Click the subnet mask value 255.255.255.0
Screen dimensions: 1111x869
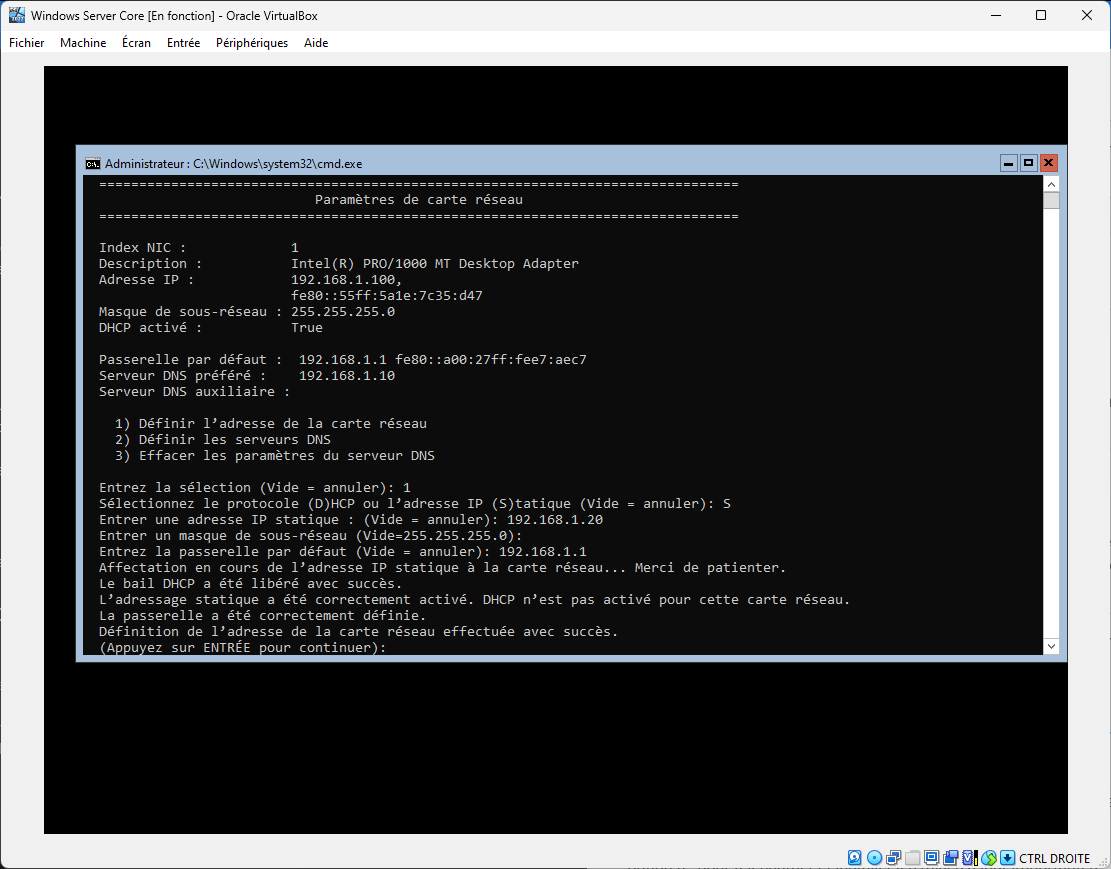pos(343,312)
